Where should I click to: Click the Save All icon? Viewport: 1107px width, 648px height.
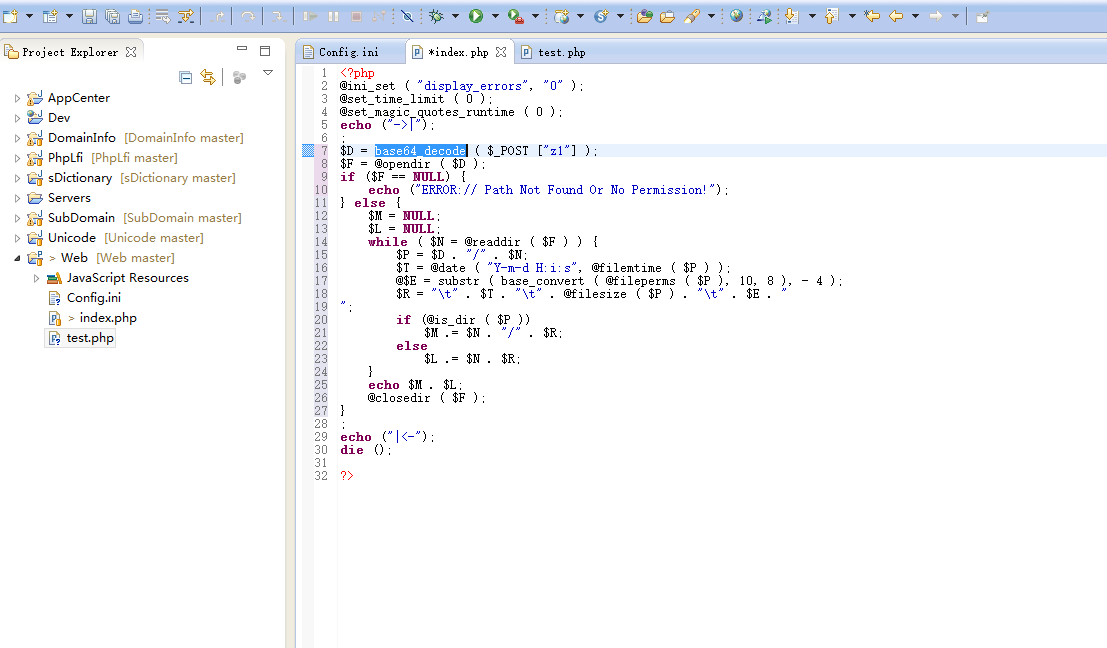tap(112, 16)
